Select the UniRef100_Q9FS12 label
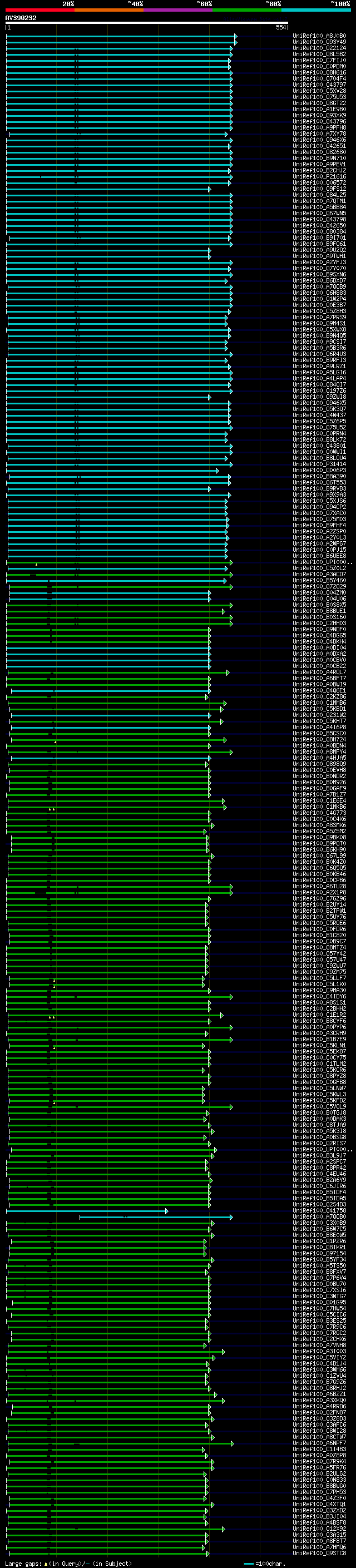Image resolution: width=356 pixels, height=1568 pixels. point(319,189)
